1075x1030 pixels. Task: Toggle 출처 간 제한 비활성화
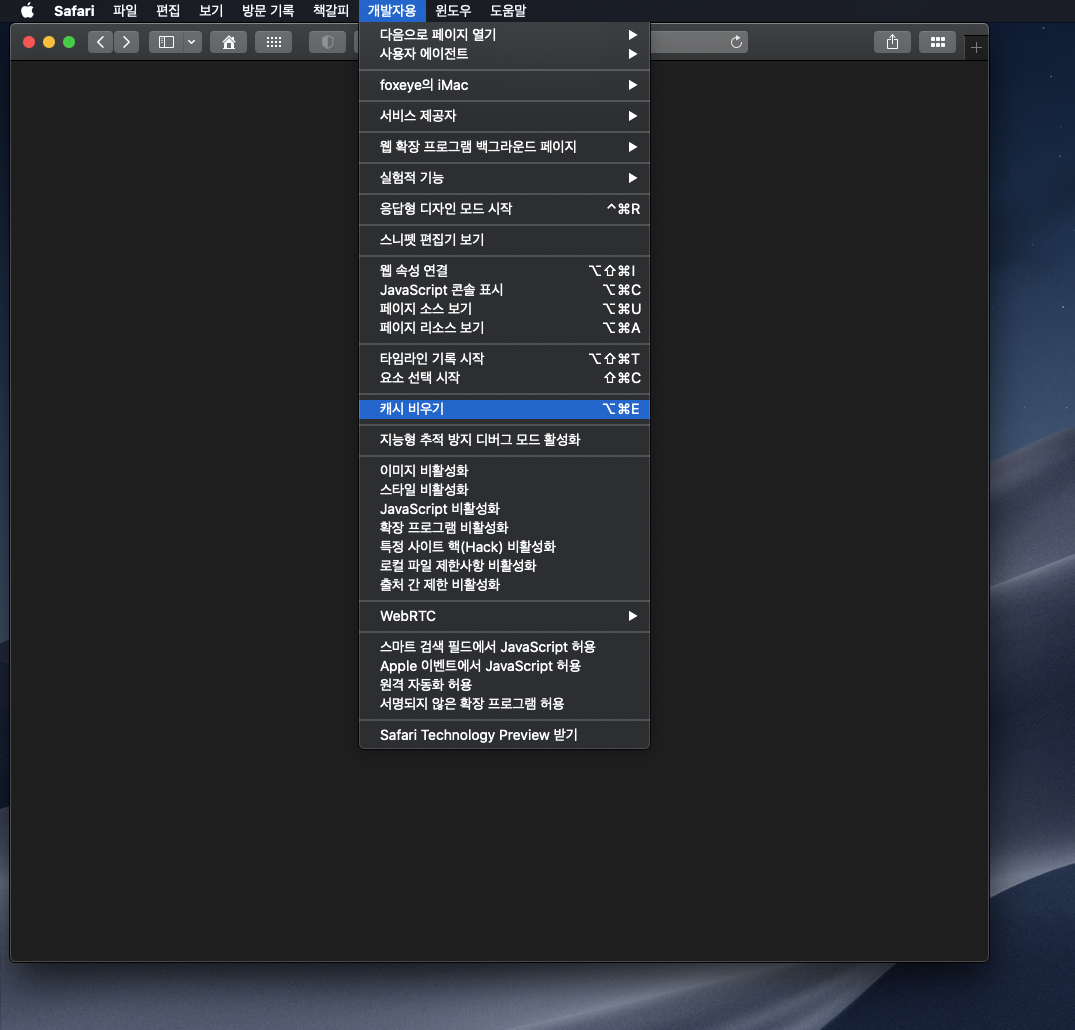click(505, 585)
